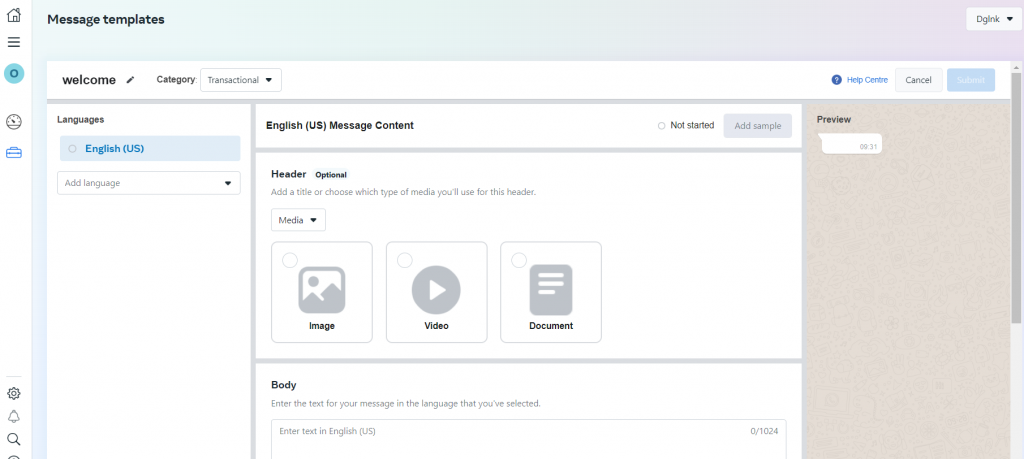This screenshot has width=1024, height=459.
Task: Click the Video card label
Action: 436,326
